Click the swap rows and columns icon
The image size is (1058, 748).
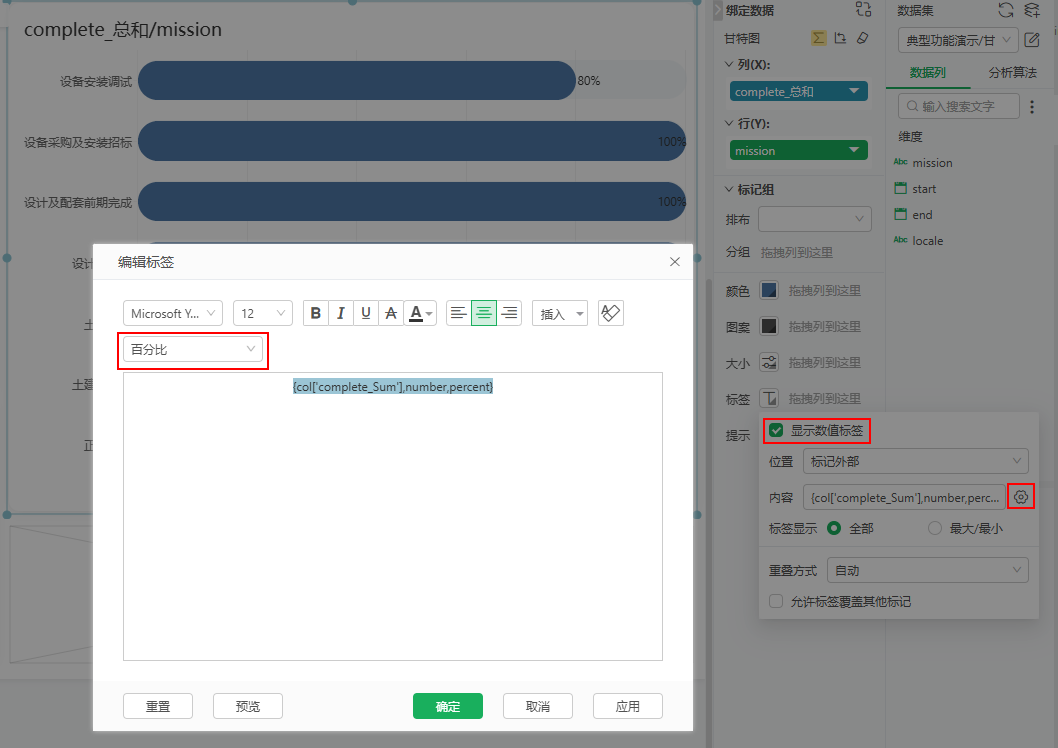864,9
